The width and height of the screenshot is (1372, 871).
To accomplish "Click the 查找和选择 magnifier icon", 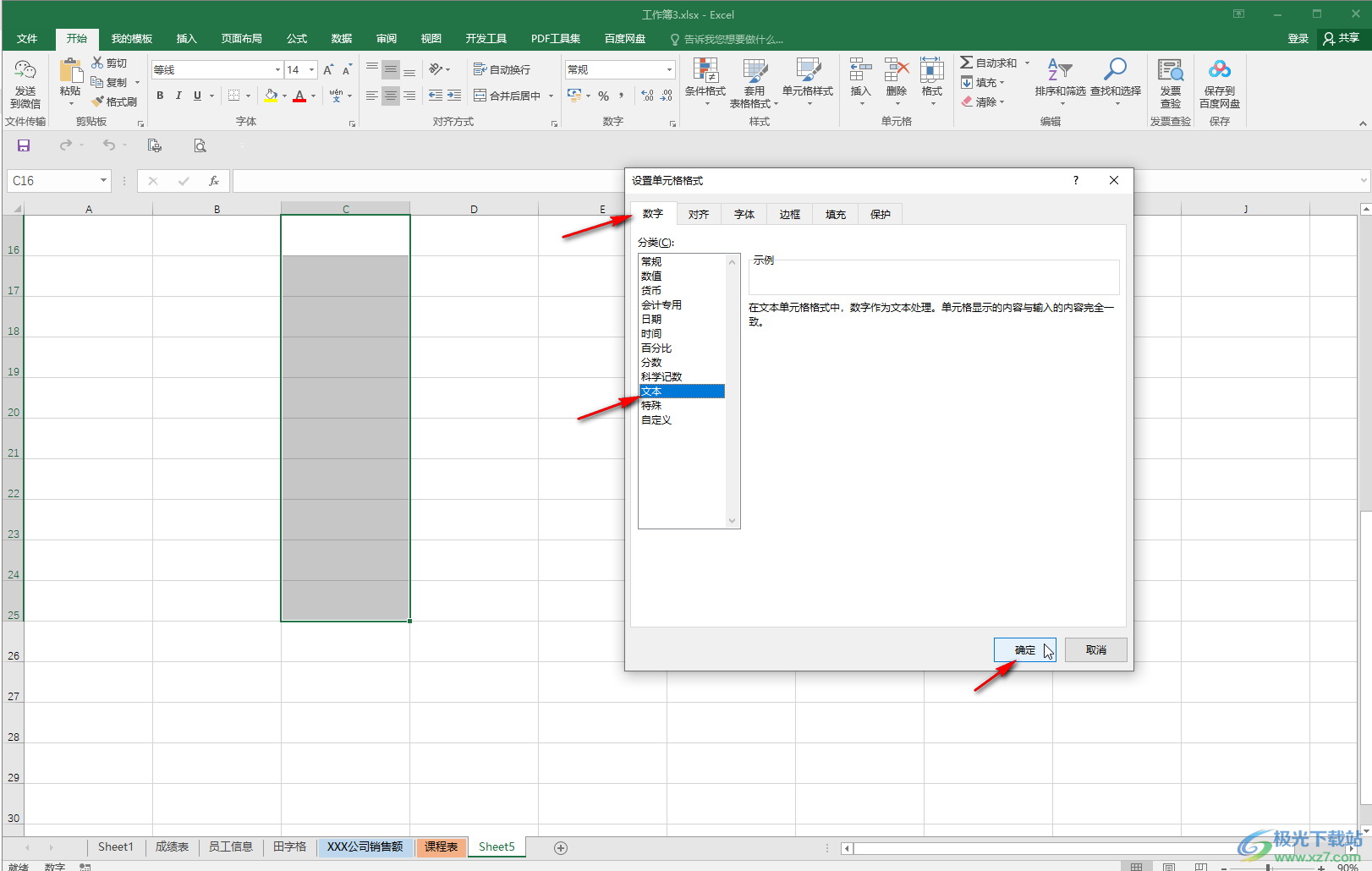I will (x=1115, y=69).
